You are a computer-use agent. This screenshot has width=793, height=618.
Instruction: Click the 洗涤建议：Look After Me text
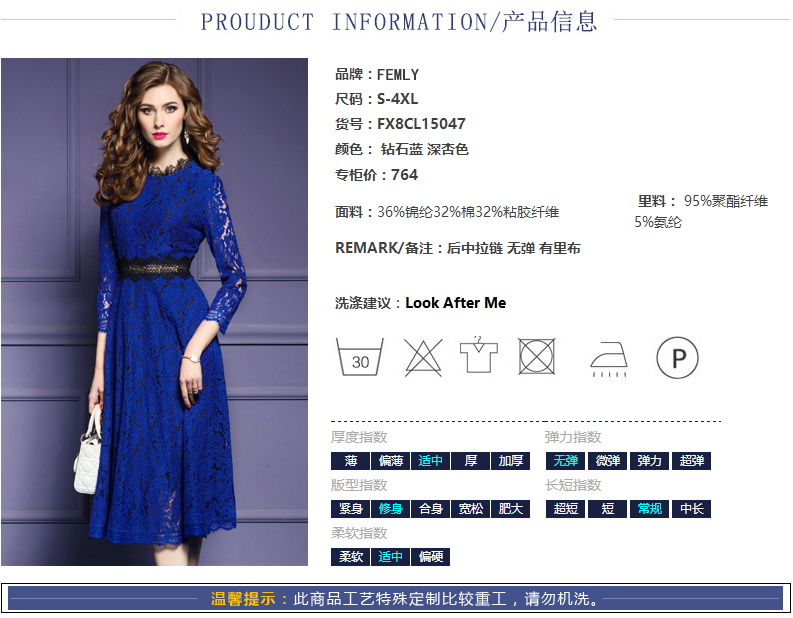[x=420, y=303]
